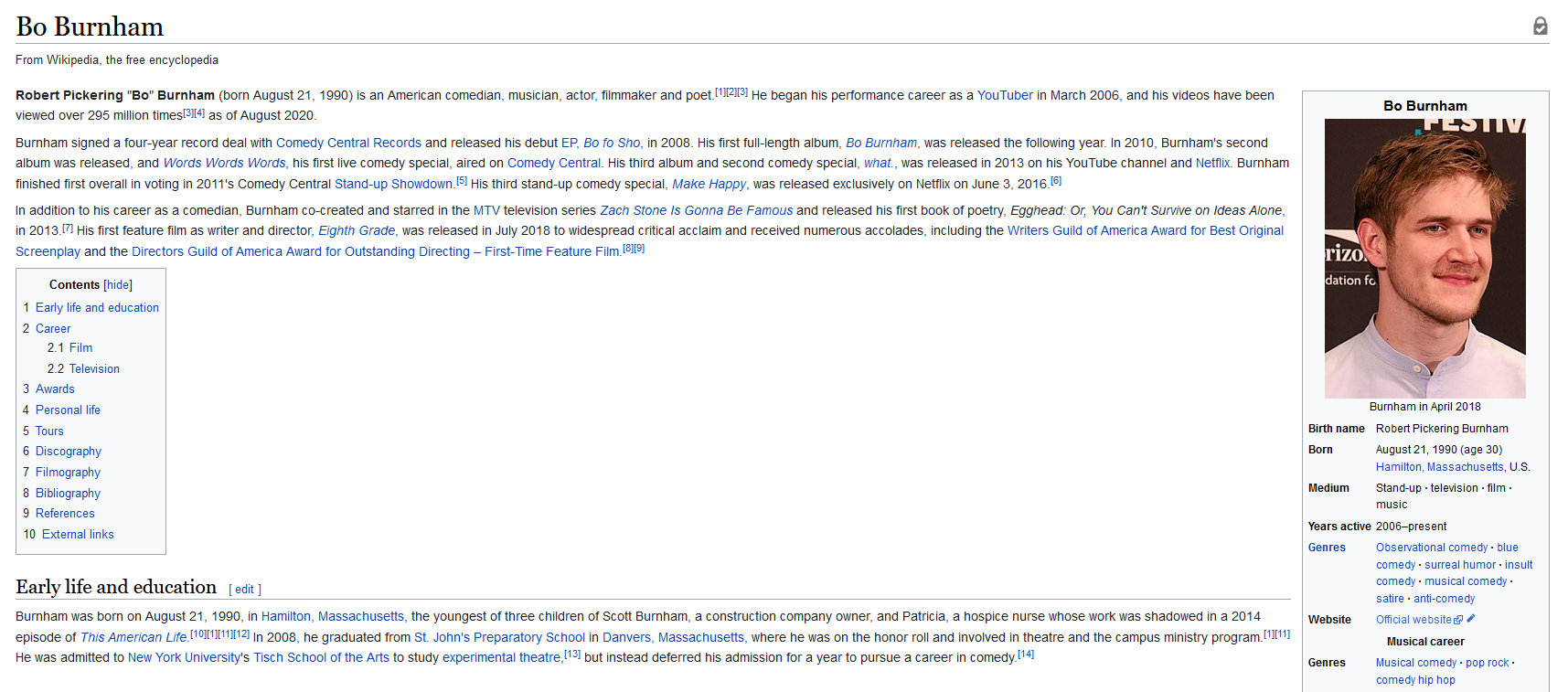Viewport: 1568px width, 692px height.
Task: Open Observational comedy genre link
Action: [x=1432, y=548]
